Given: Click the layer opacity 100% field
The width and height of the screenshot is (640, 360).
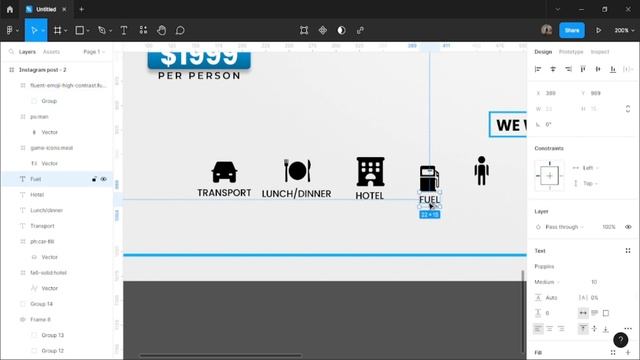Looking at the screenshot, I should 609,227.
